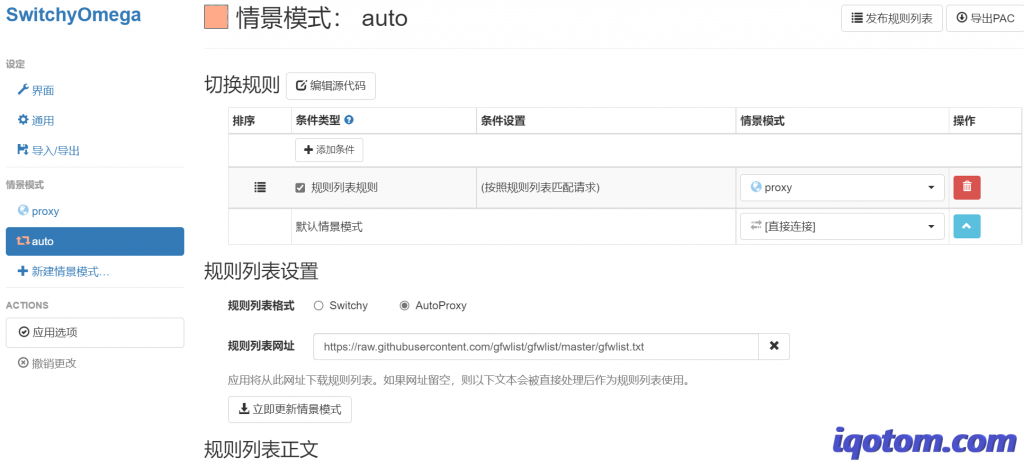
Task: Select the Switchy format radio button
Action: (x=319, y=306)
